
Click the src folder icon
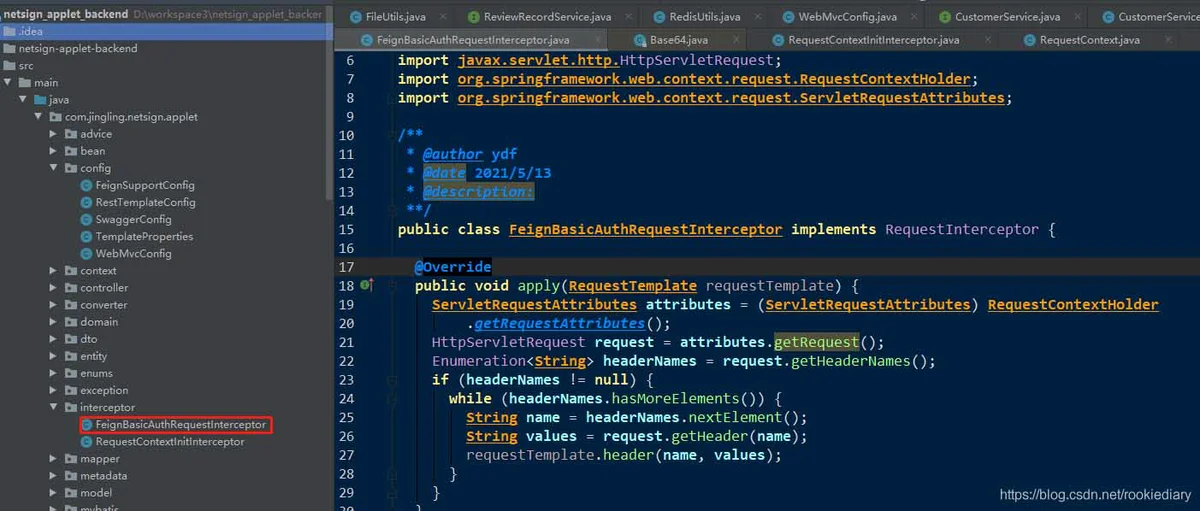point(9,66)
